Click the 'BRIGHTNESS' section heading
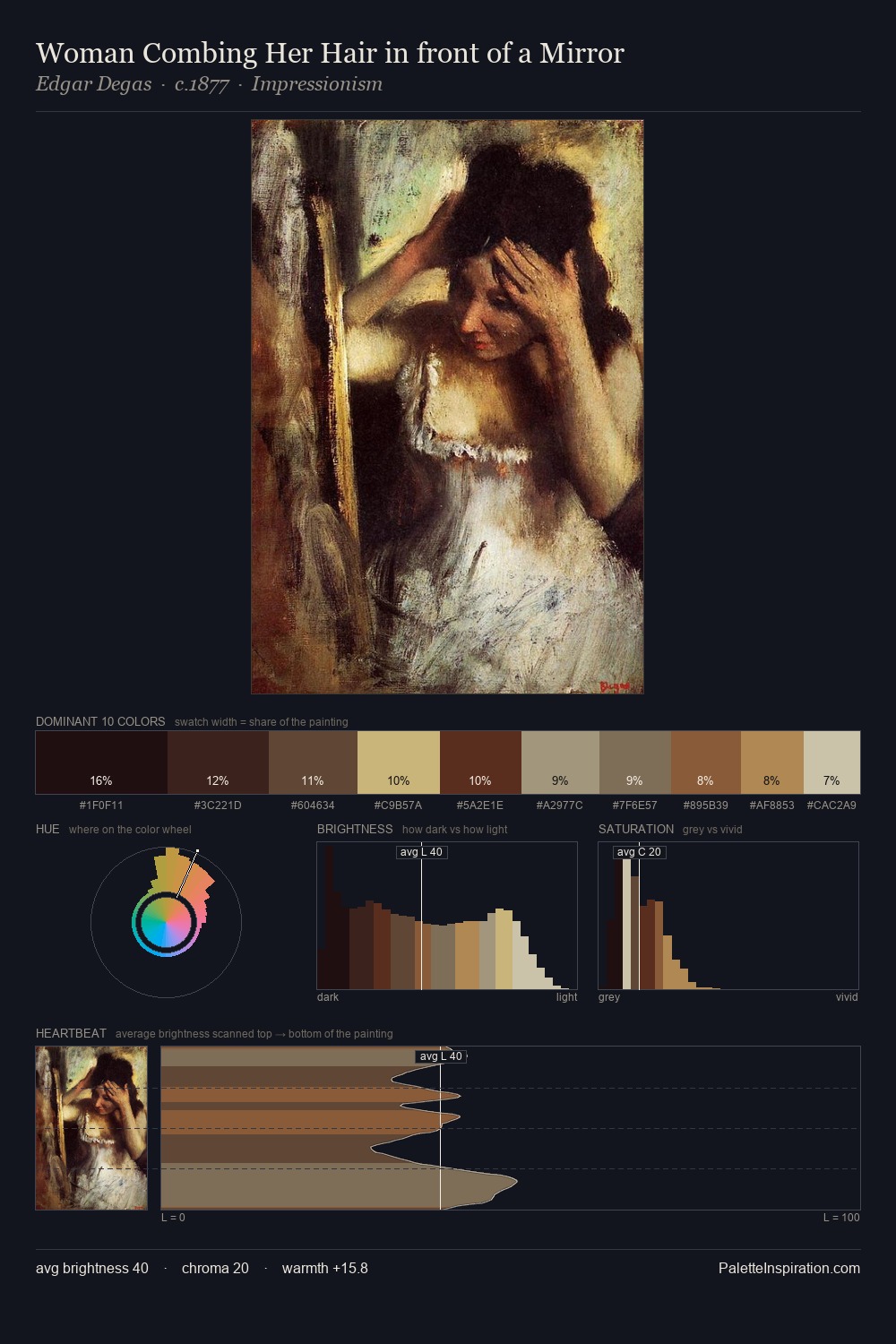 coord(355,829)
